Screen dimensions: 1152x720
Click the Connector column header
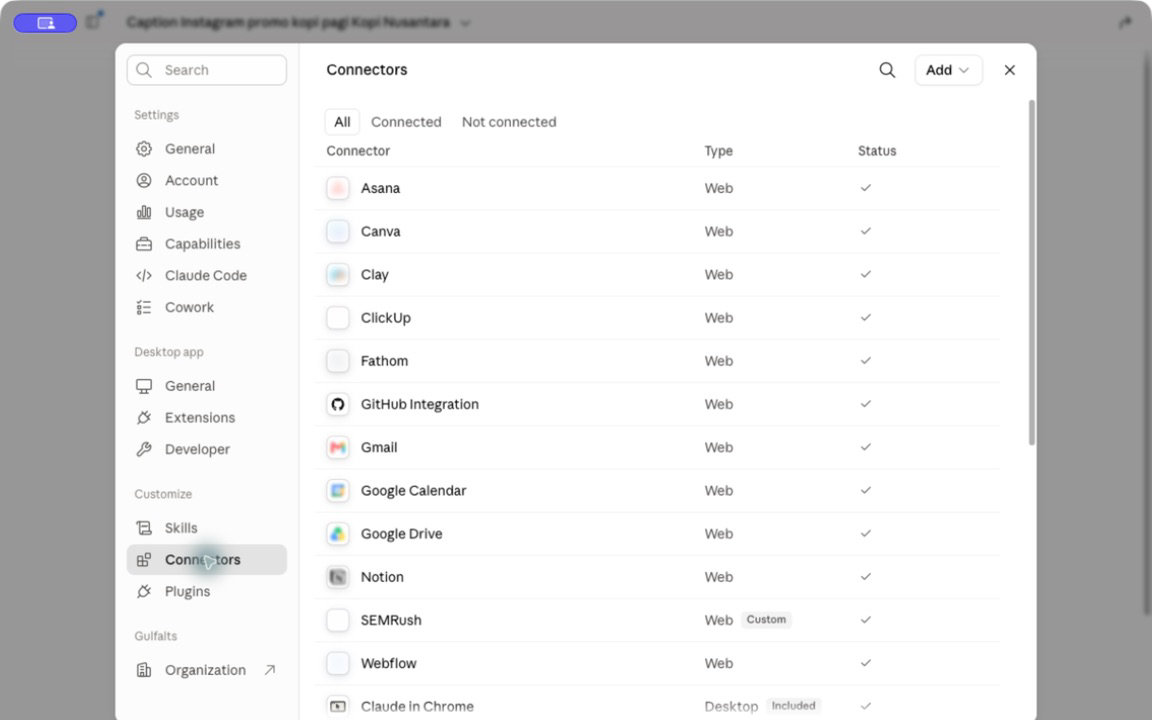click(358, 151)
